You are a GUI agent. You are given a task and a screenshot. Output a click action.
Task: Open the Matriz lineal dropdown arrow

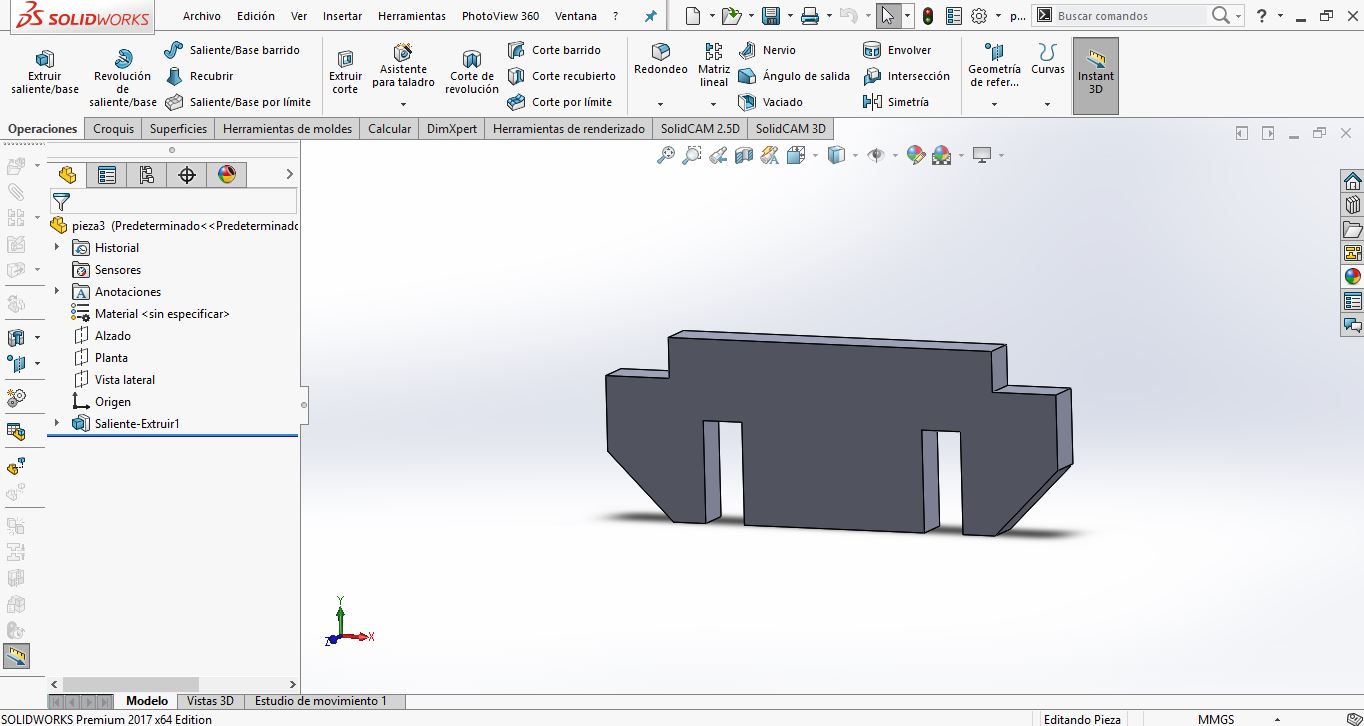coord(713,104)
